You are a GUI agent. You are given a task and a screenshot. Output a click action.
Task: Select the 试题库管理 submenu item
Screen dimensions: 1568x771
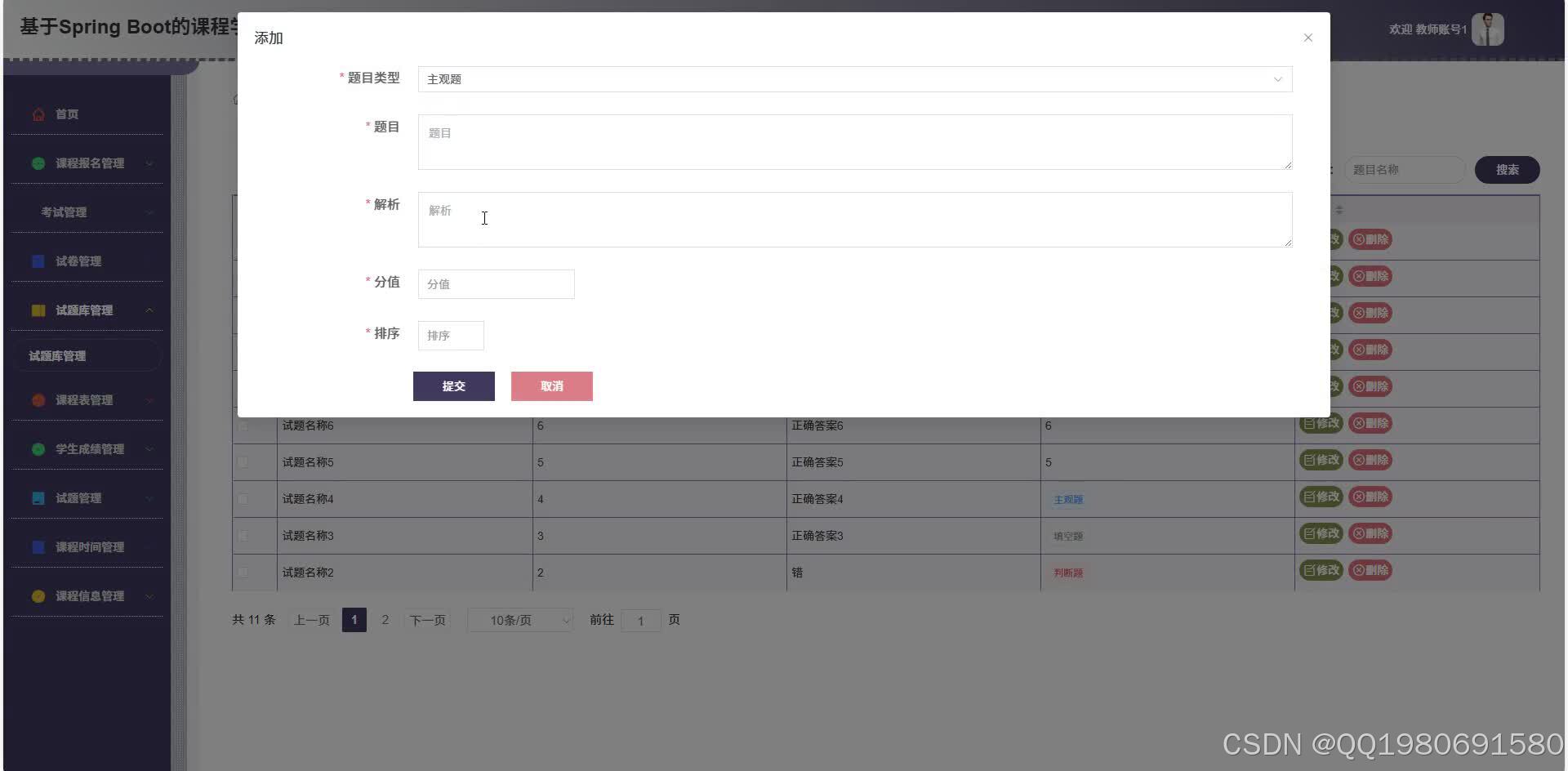(87, 356)
